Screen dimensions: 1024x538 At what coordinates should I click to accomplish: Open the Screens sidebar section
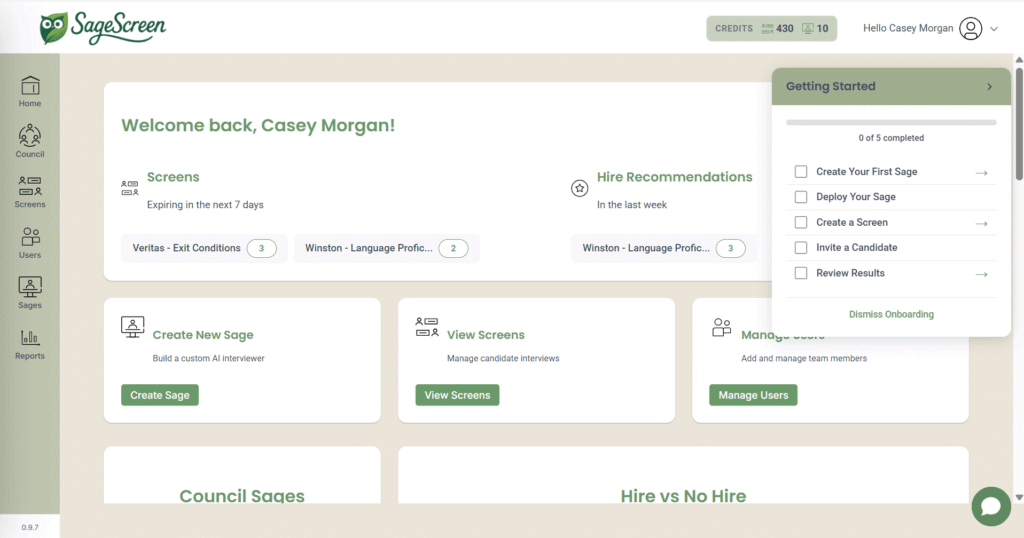click(x=30, y=192)
